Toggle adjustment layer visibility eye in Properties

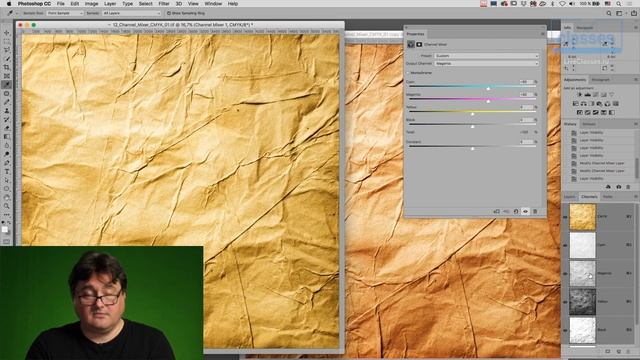(x=525, y=211)
